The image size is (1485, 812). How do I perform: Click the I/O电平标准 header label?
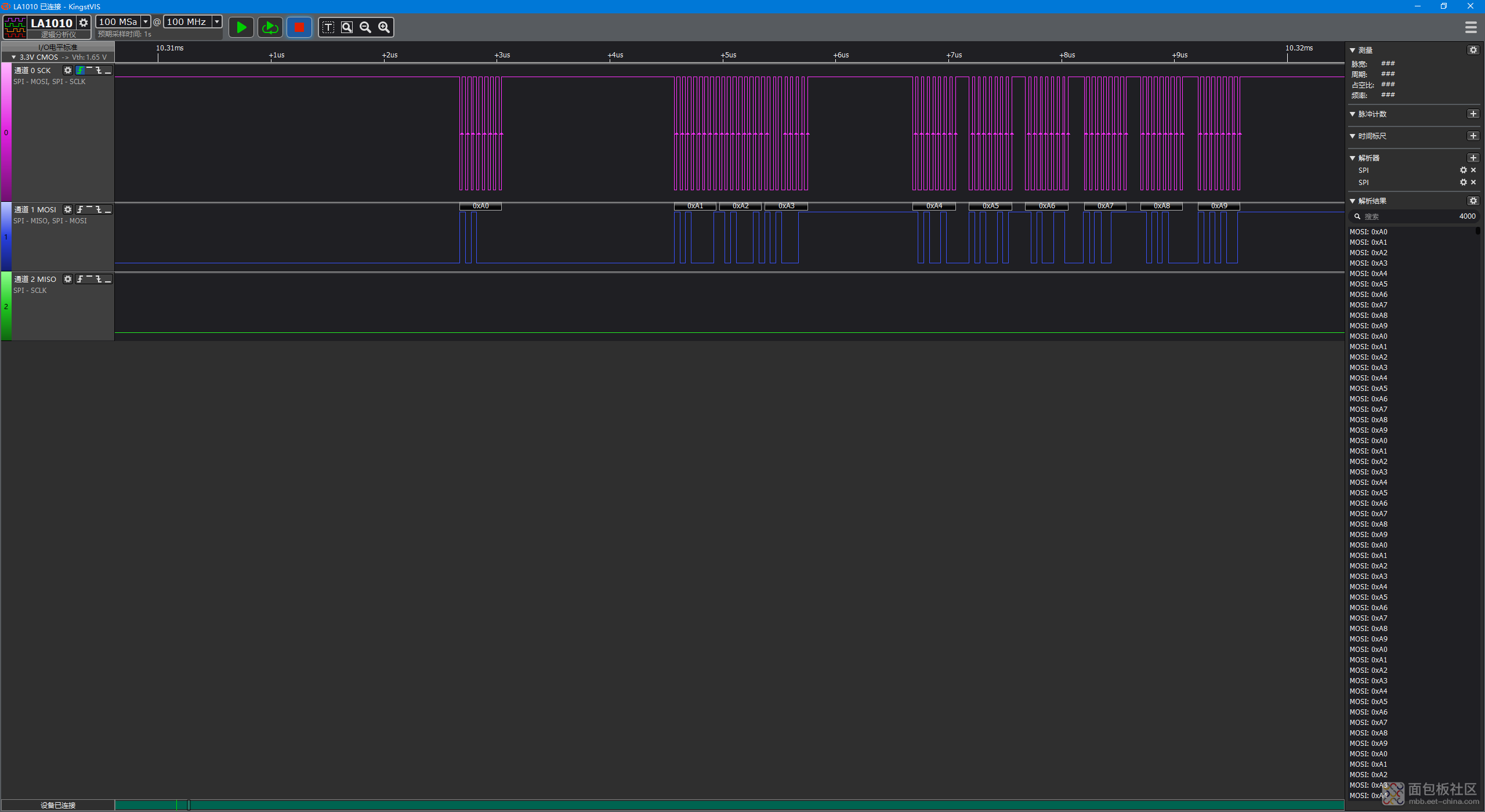point(58,47)
